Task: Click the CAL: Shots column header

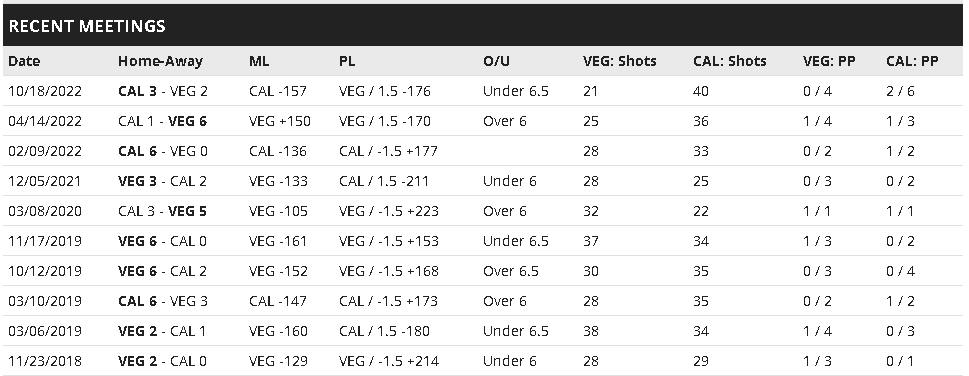Action: (x=730, y=61)
